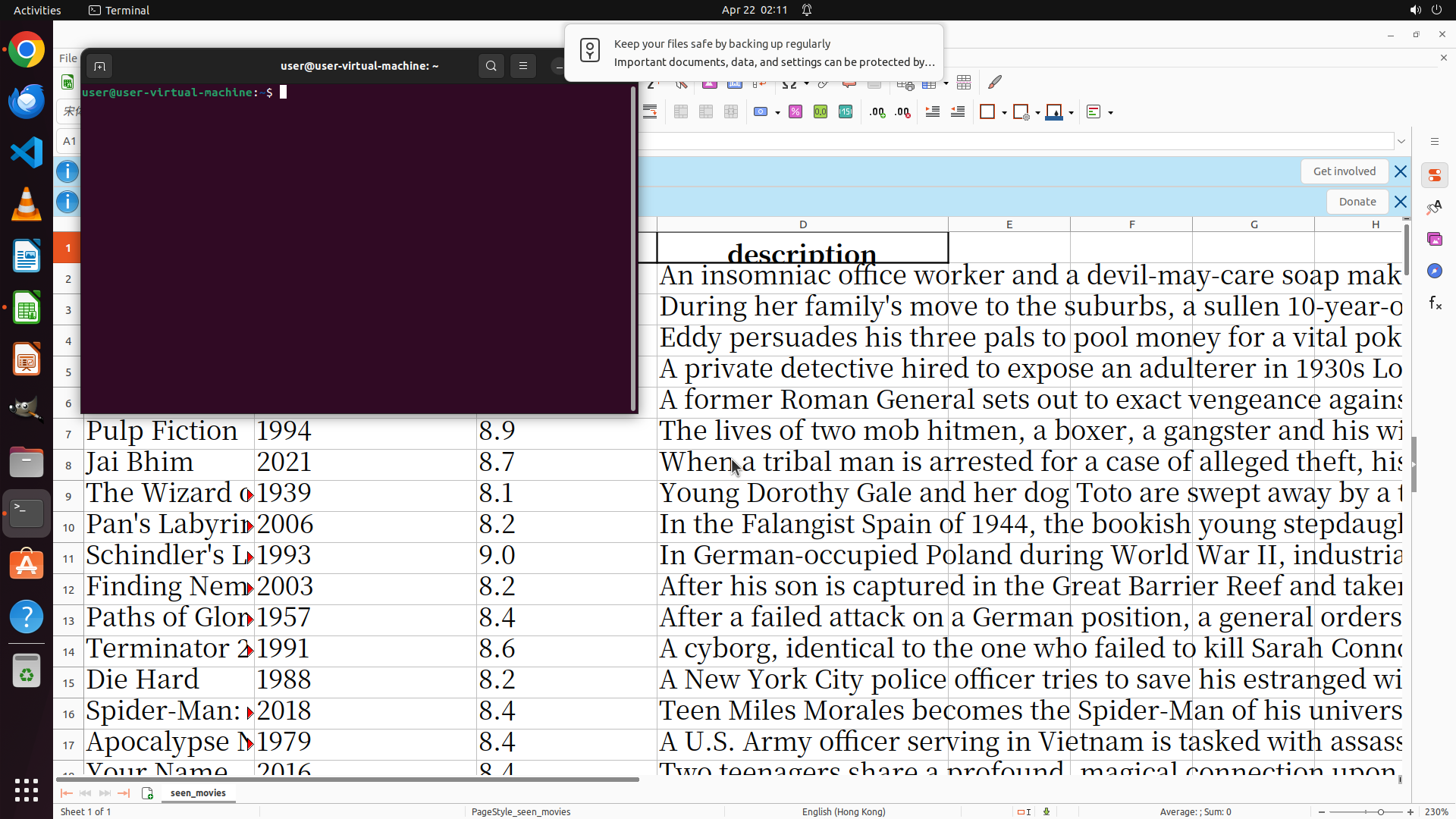Image resolution: width=1456 pixels, height=819 pixels.
Task: Click the Donate button
Action: click(x=1357, y=202)
